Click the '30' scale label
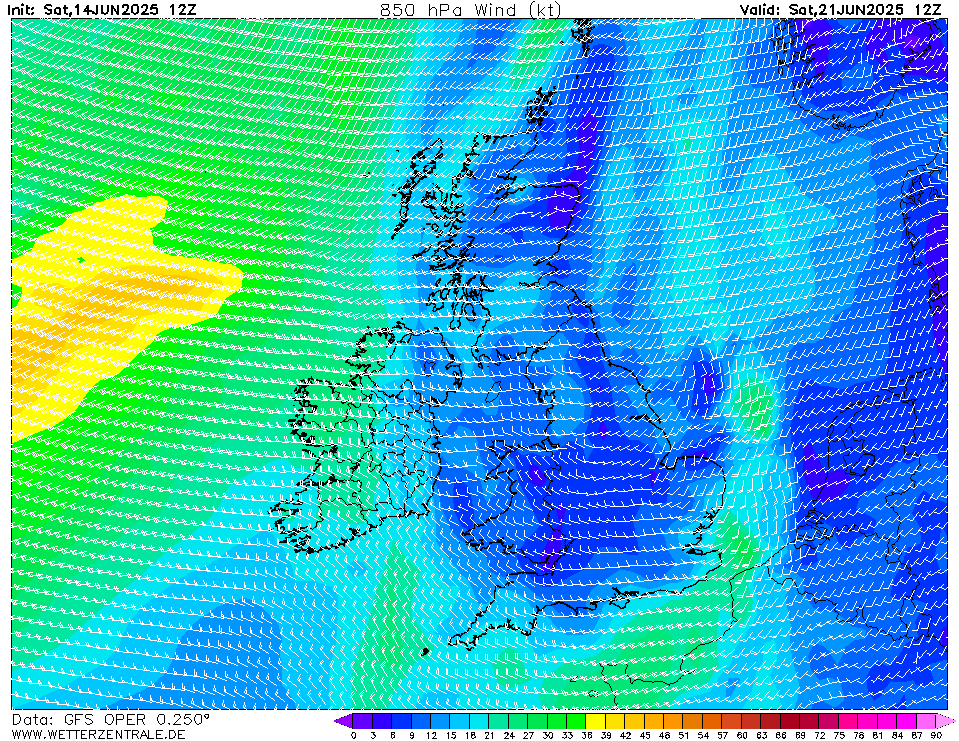 (x=547, y=735)
